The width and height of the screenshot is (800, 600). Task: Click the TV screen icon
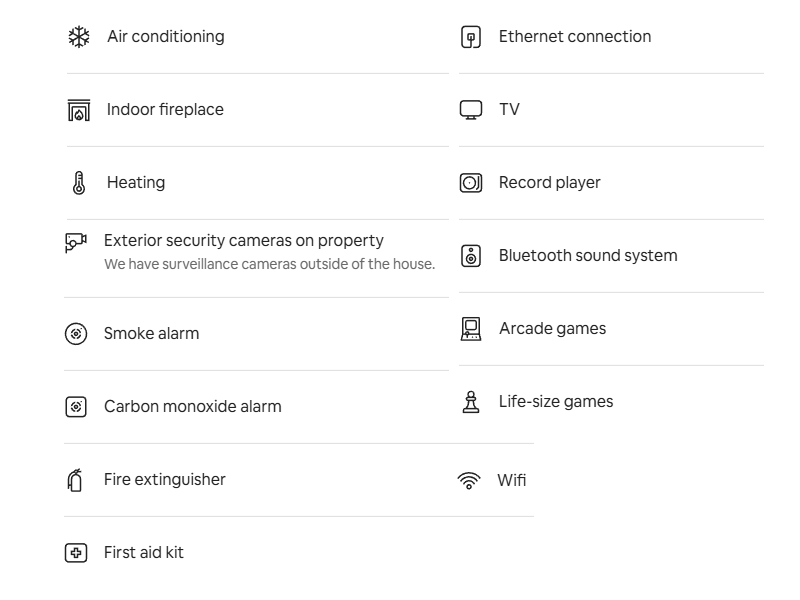point(470,110)
